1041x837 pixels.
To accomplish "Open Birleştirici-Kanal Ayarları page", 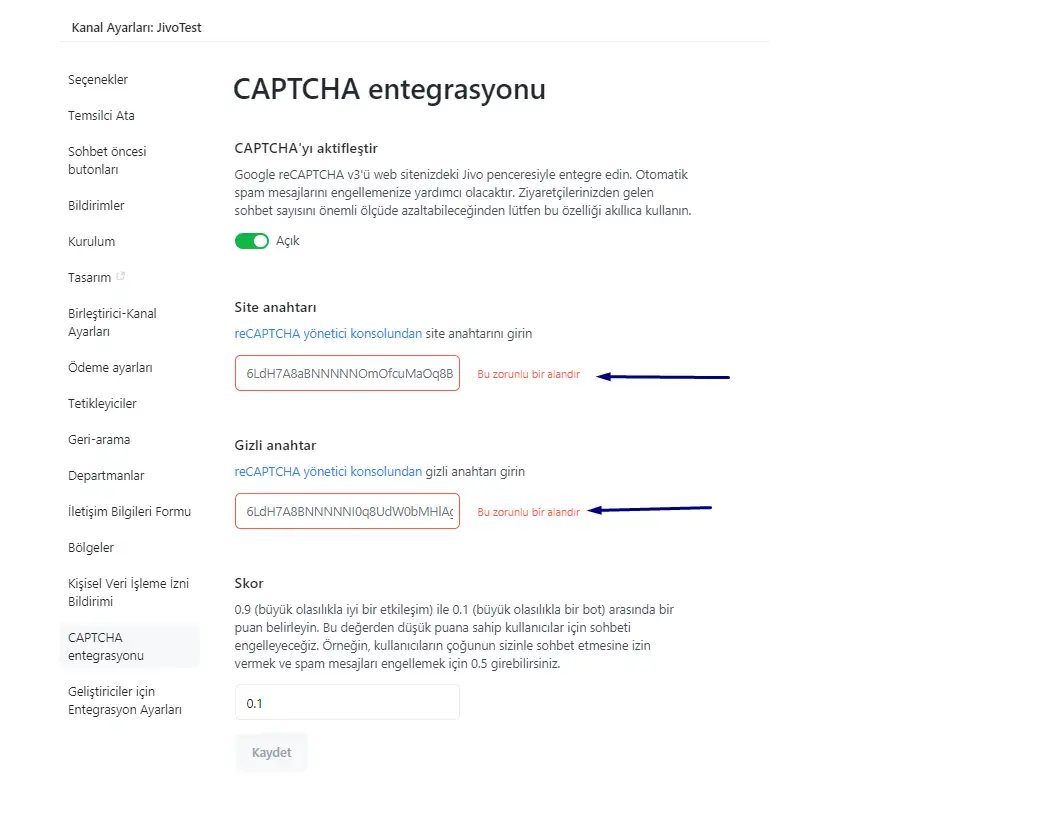I will pyautogui.click(x=112, y=323).
